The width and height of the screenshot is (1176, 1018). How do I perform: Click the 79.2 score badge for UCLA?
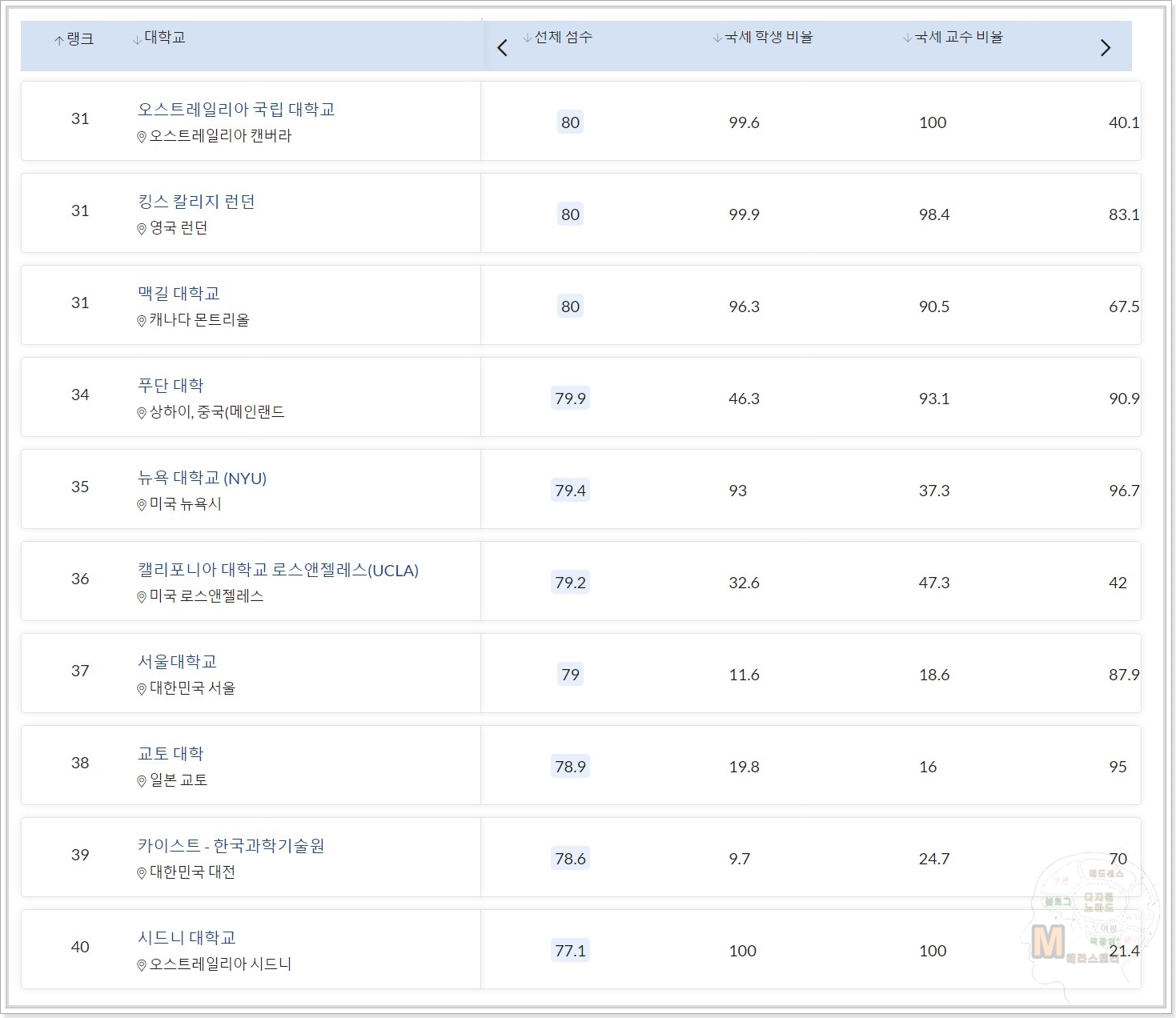tap(570, 583)
